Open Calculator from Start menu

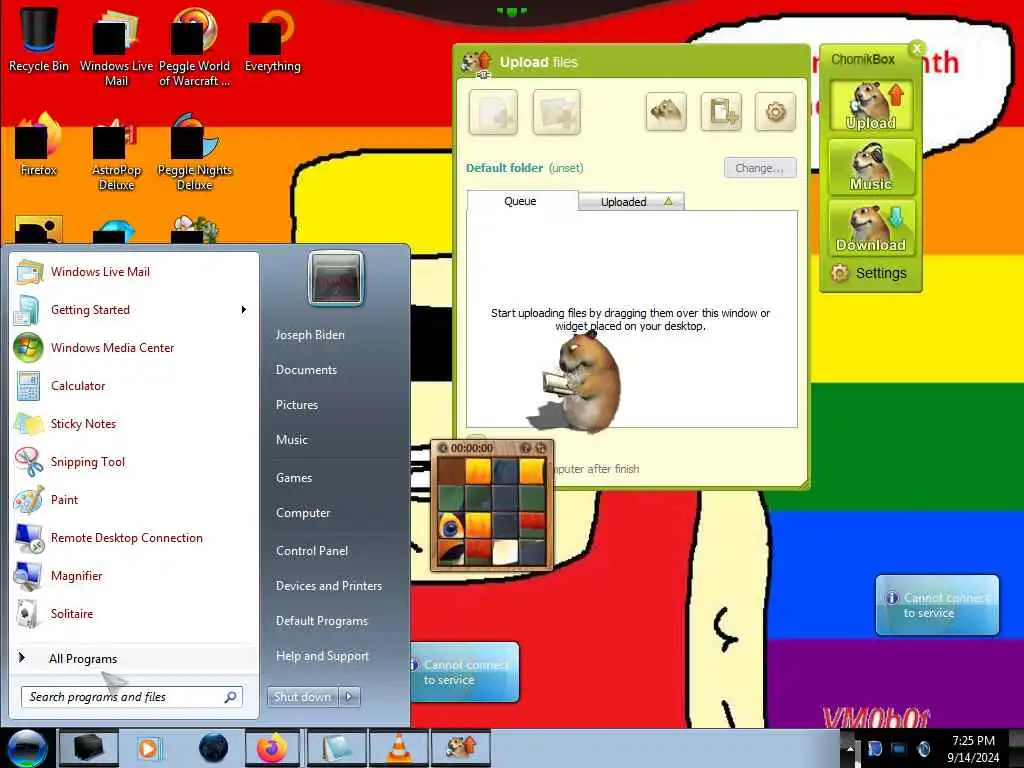click(134, 385)
